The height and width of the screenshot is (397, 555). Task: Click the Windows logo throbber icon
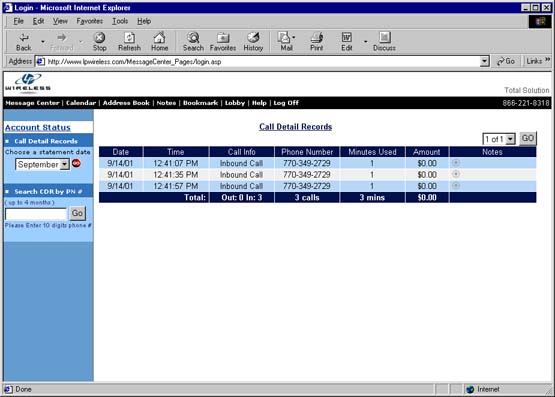(540, 22)
